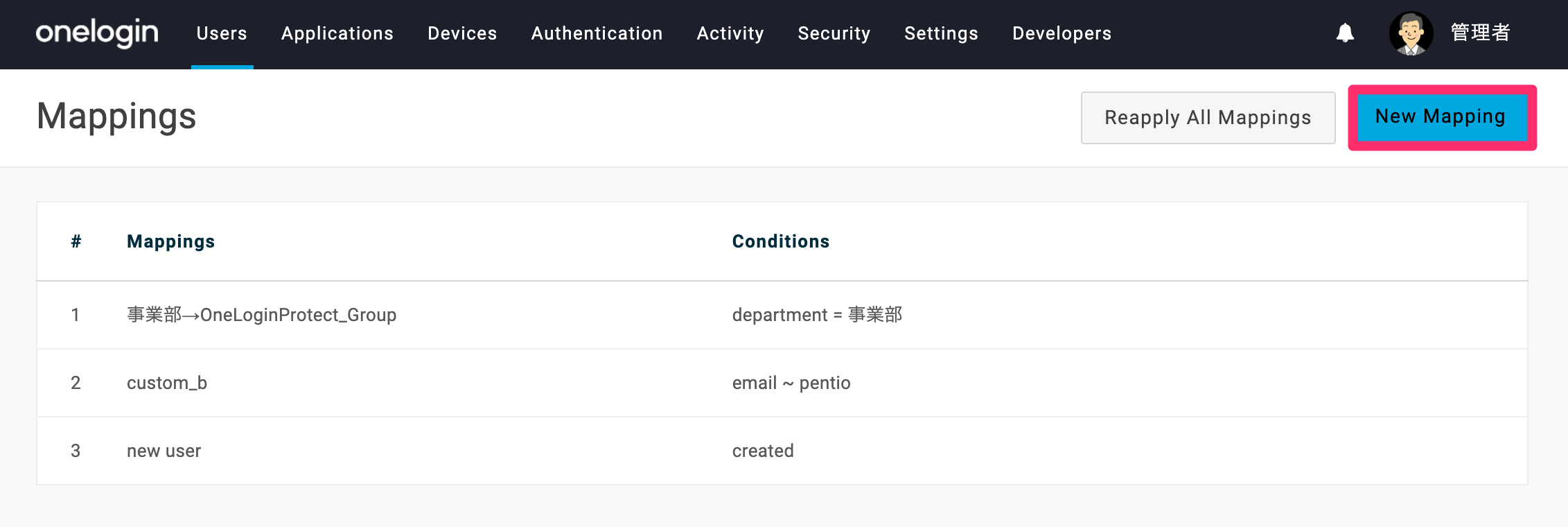The height and width of the screenshot is (527, 1568).
Task: Click the administrator avatar picture
Action: pos(1411,33)
